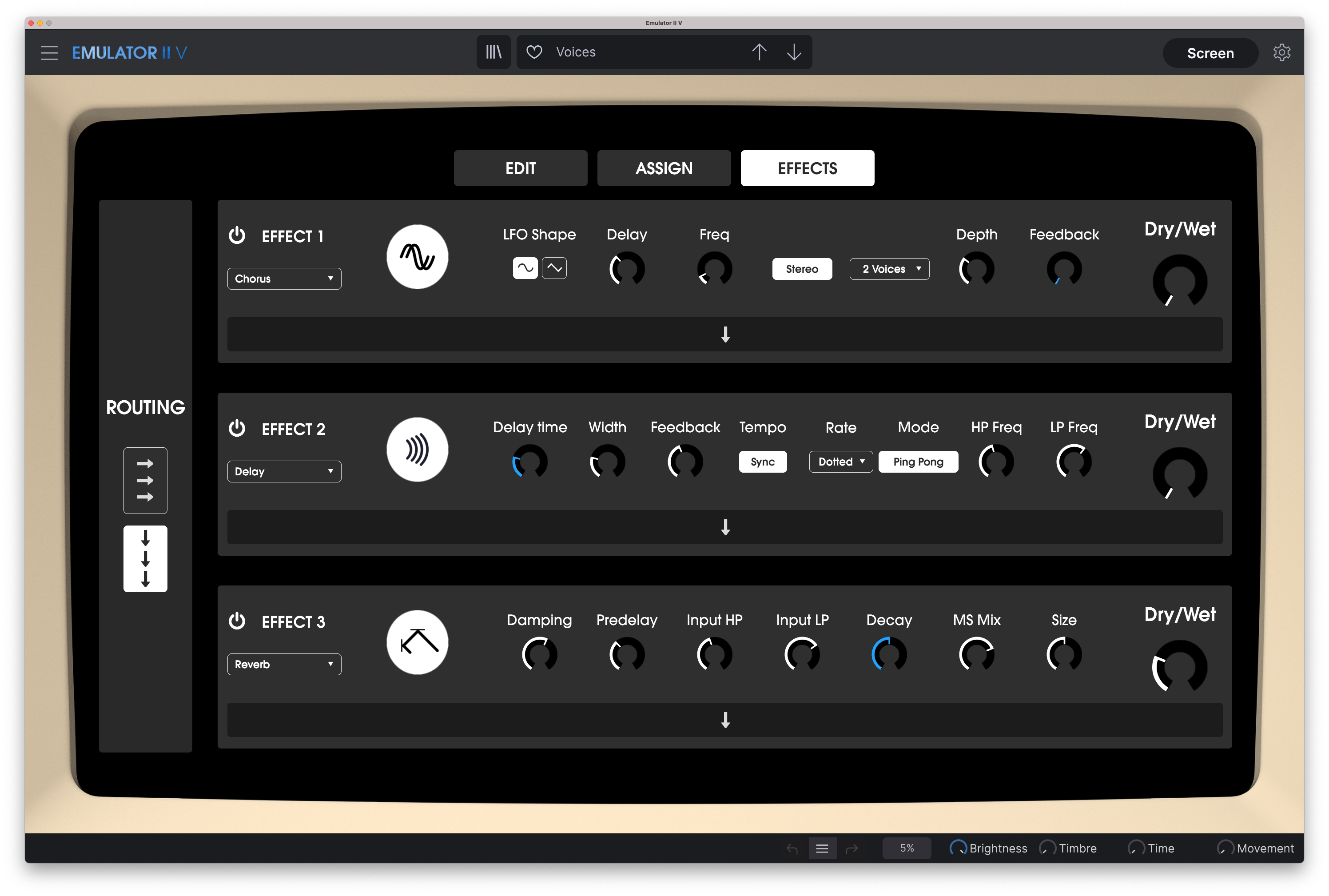Select serial routing with downward arrows

click(145, 558)
